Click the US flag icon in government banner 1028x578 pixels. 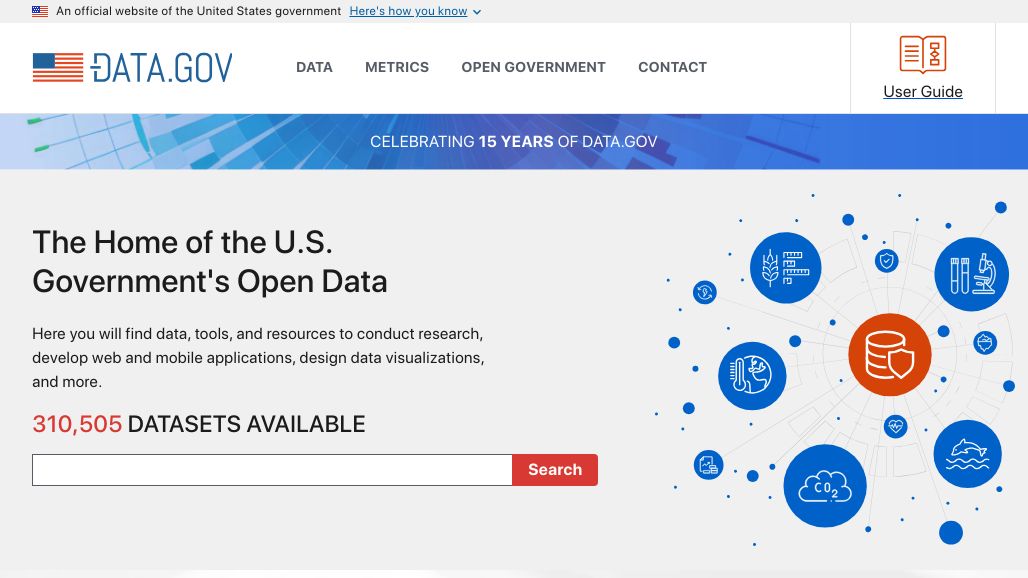click(x=40, y=11)
